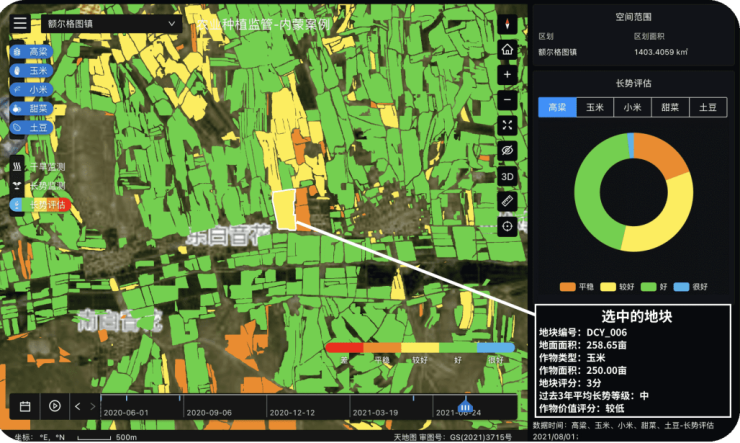Click 作物面积 250.00亩 text
This screenshot has width=740, height=443.
point(583,370)
